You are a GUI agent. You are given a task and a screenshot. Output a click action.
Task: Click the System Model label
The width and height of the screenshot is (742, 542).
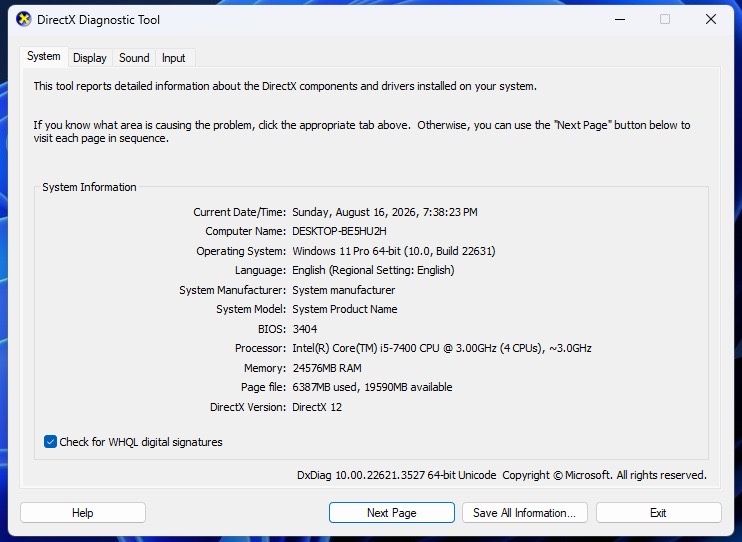point(251,309)
